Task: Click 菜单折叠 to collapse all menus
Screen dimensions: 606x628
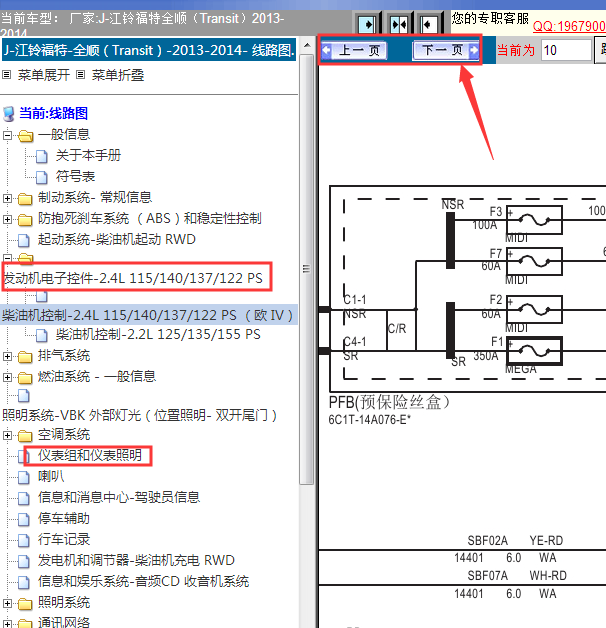Action: coord(118,75)
